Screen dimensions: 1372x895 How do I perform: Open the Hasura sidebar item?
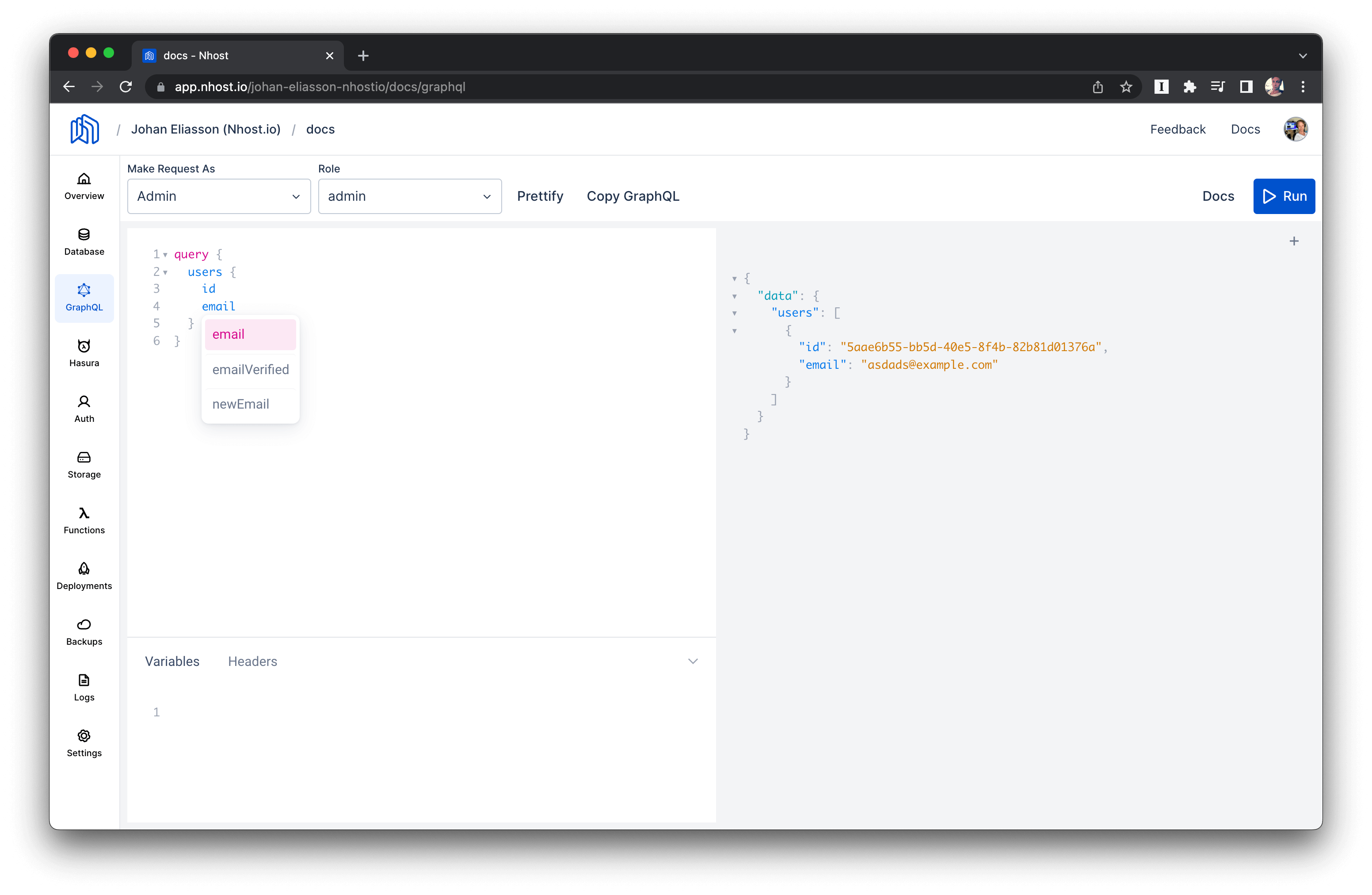pyautogui.click(x=84, y=353)
